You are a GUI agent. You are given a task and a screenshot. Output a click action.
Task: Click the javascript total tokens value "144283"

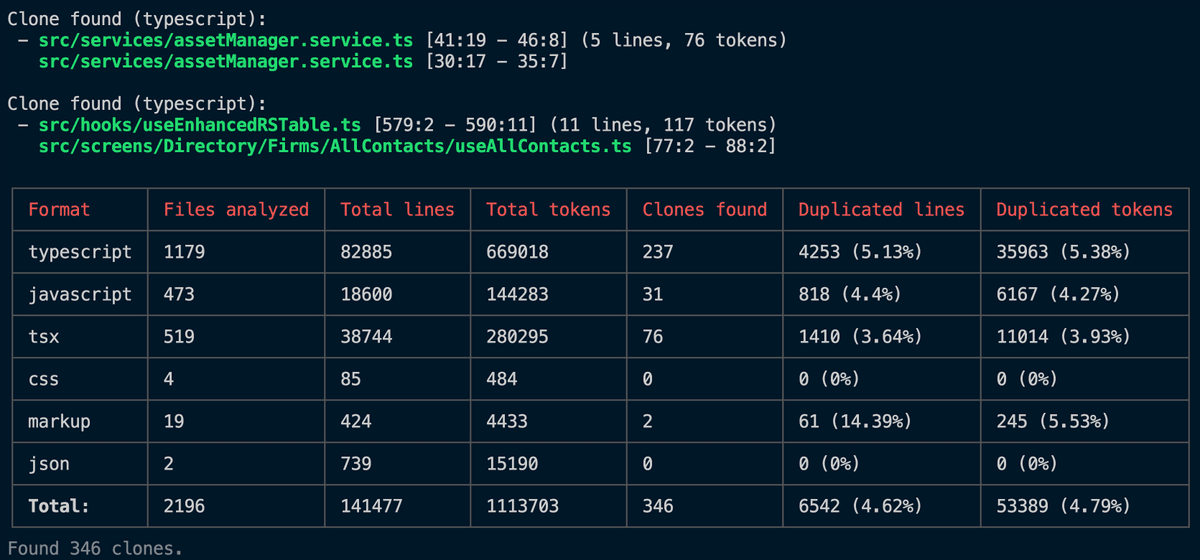[517, 295]
